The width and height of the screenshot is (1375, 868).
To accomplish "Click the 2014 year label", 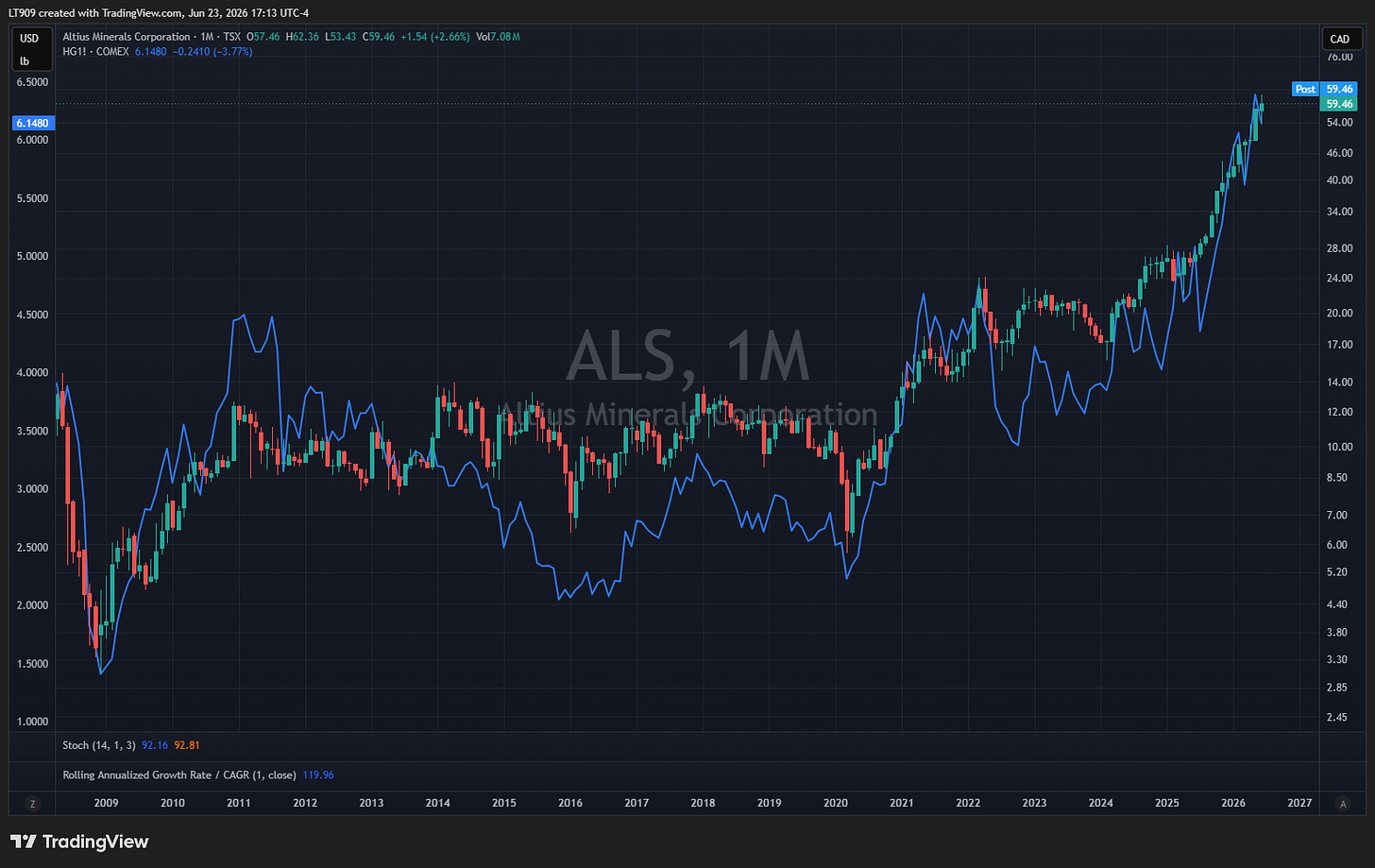I will point(437,803).
